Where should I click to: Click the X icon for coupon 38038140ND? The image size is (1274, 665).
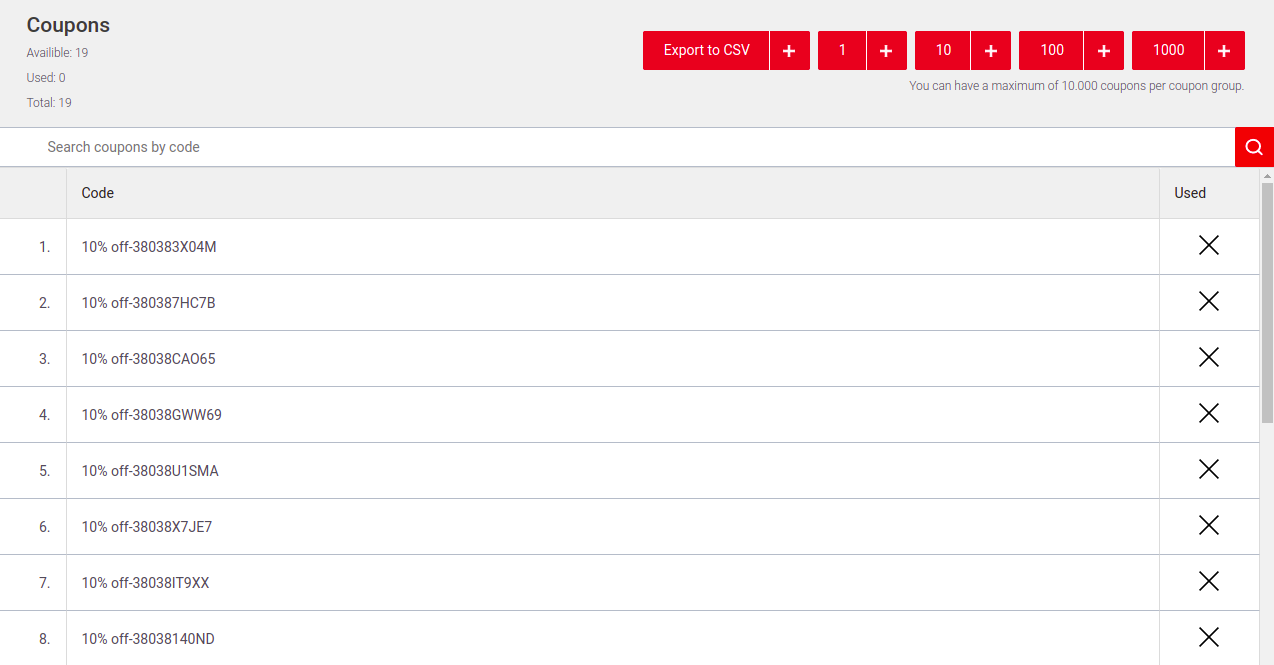coord(1208,638)
